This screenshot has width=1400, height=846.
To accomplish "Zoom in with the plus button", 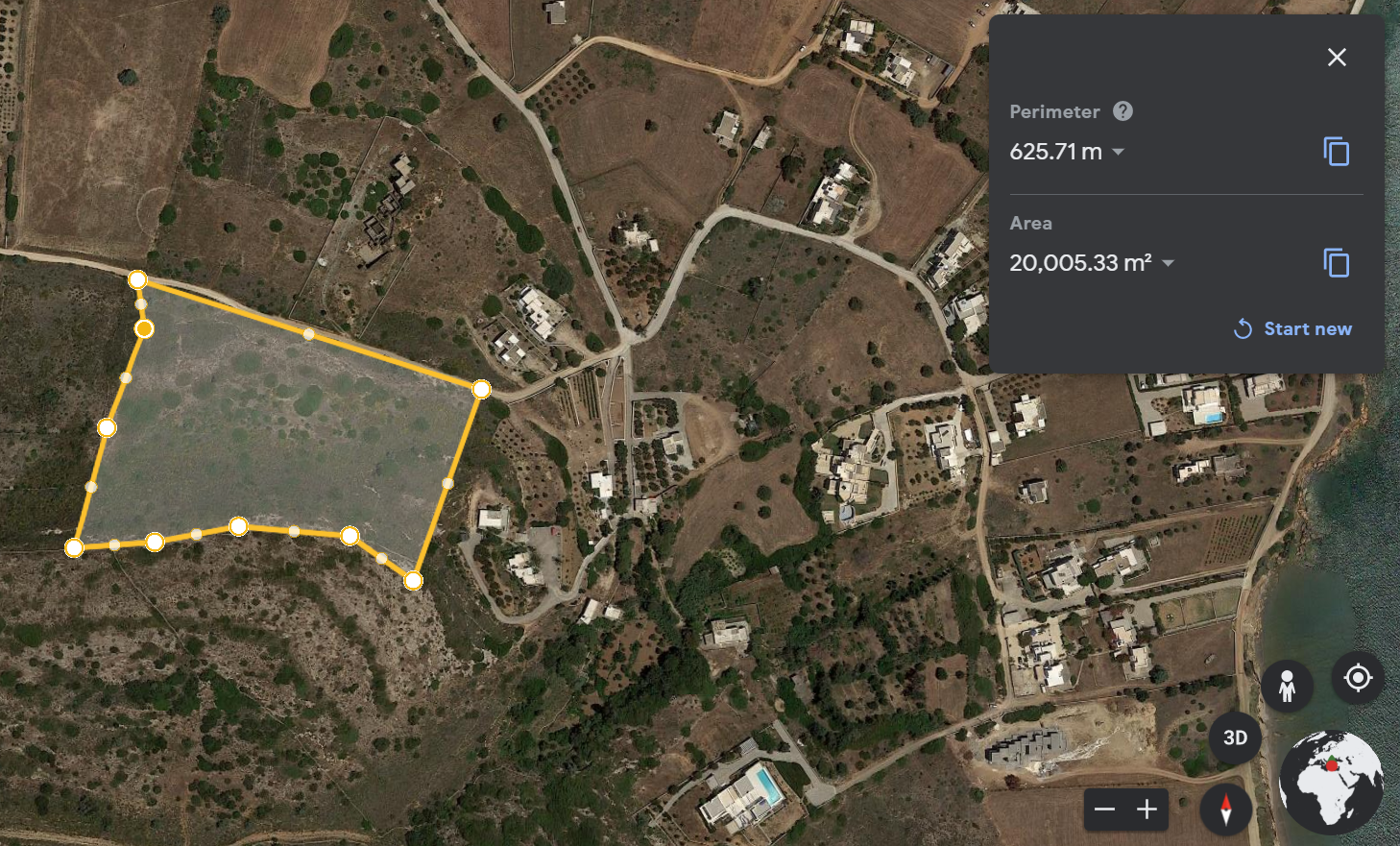I will pyautogui.click(x=1147, y=810).
